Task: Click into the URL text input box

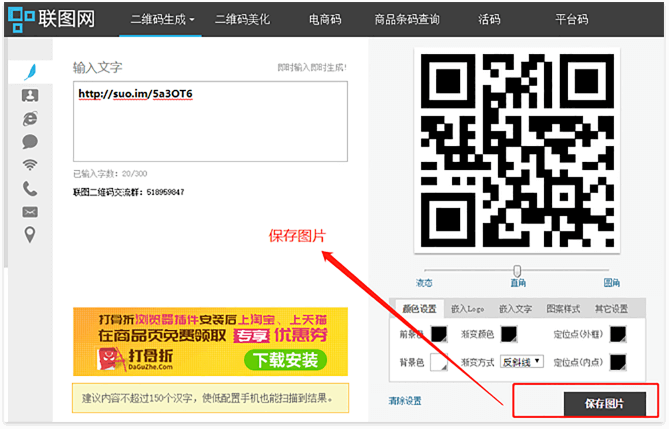Action: point(210,122)
